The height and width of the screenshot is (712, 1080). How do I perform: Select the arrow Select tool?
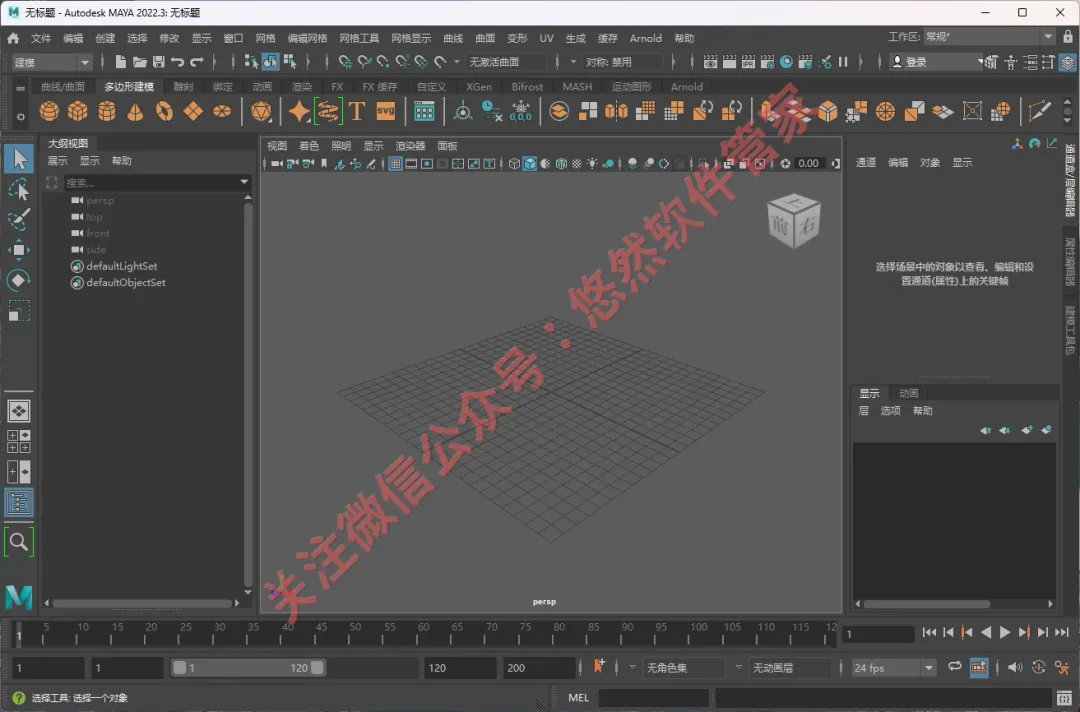pos(19,159)
